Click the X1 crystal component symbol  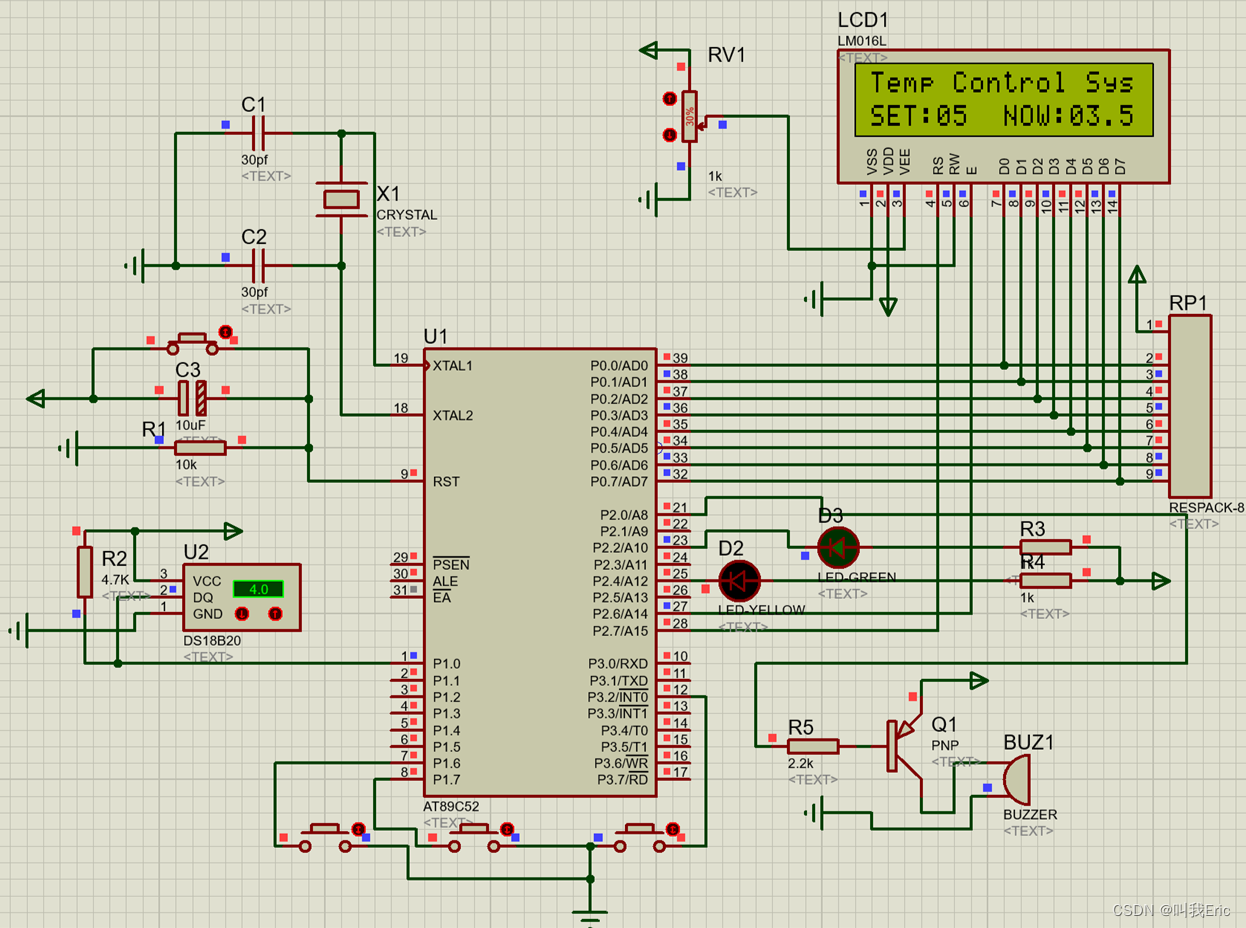(x=342, y=198)
